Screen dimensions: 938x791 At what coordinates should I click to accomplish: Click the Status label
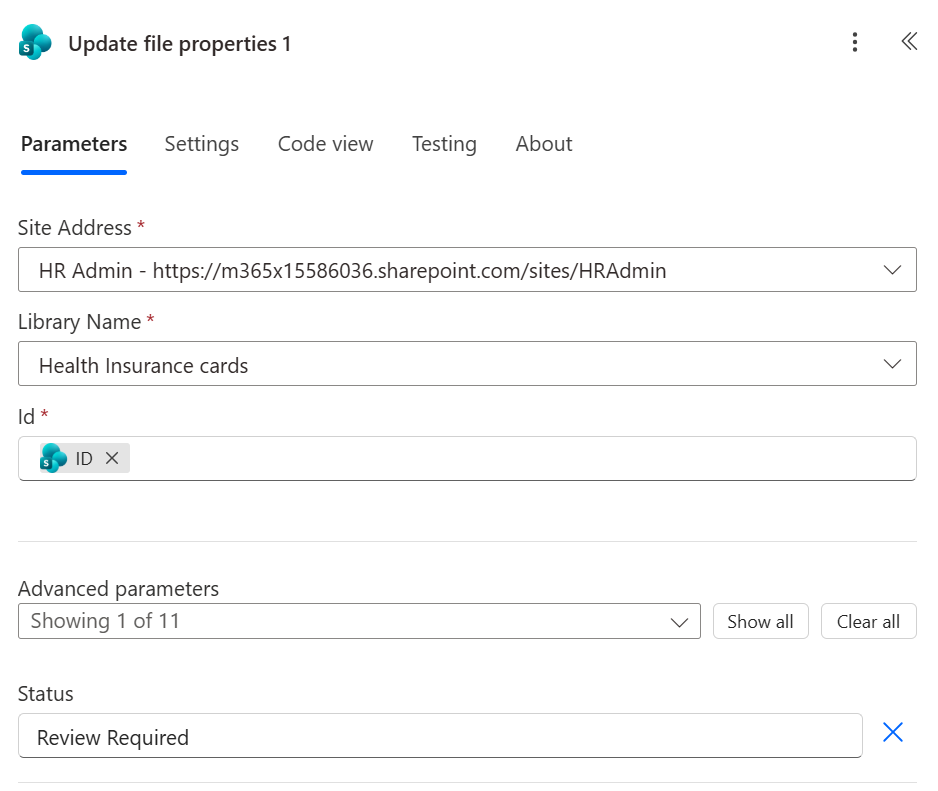click(x=45, y=694)
